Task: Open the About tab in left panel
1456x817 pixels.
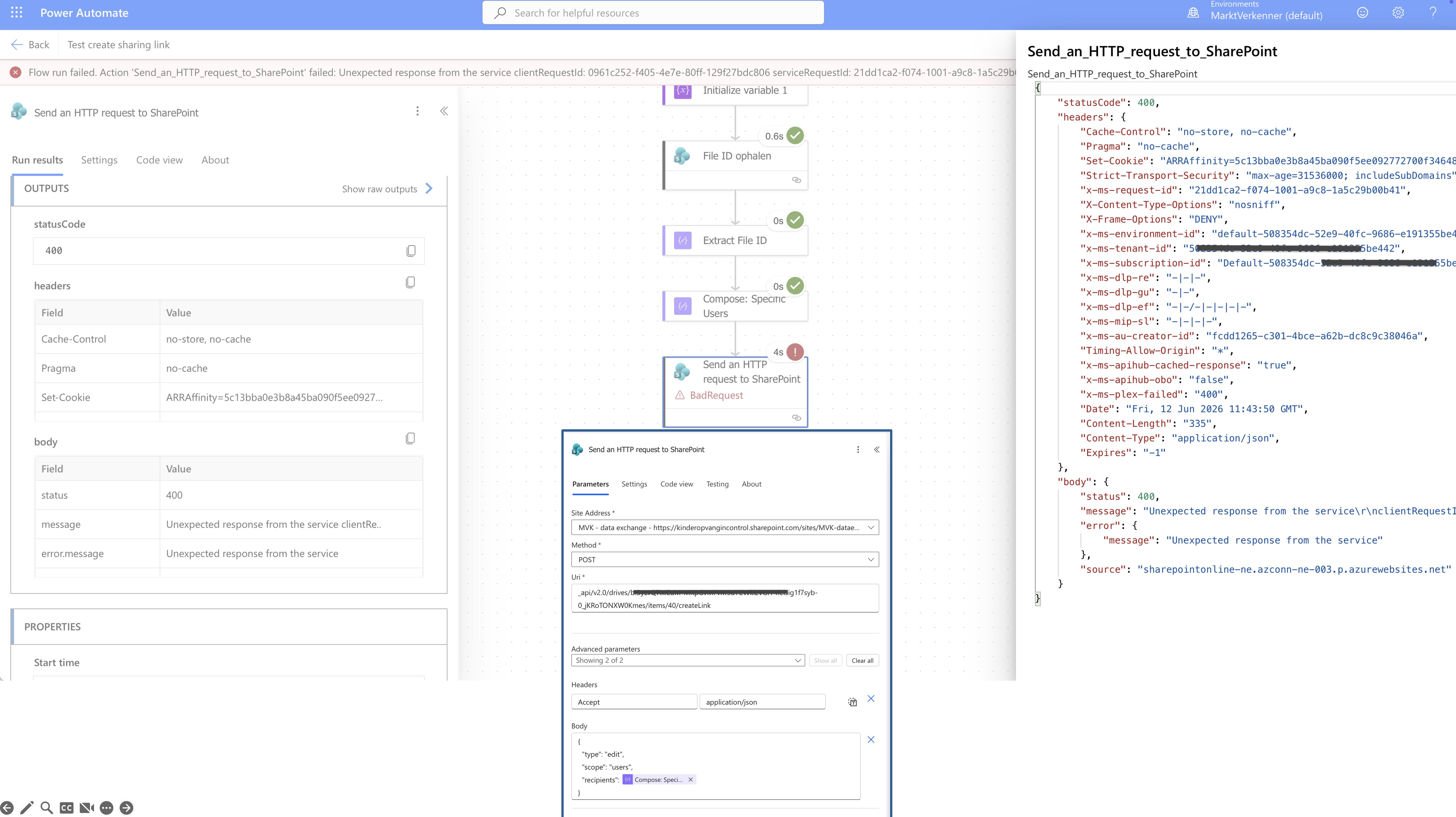Action: coord(215,160)
